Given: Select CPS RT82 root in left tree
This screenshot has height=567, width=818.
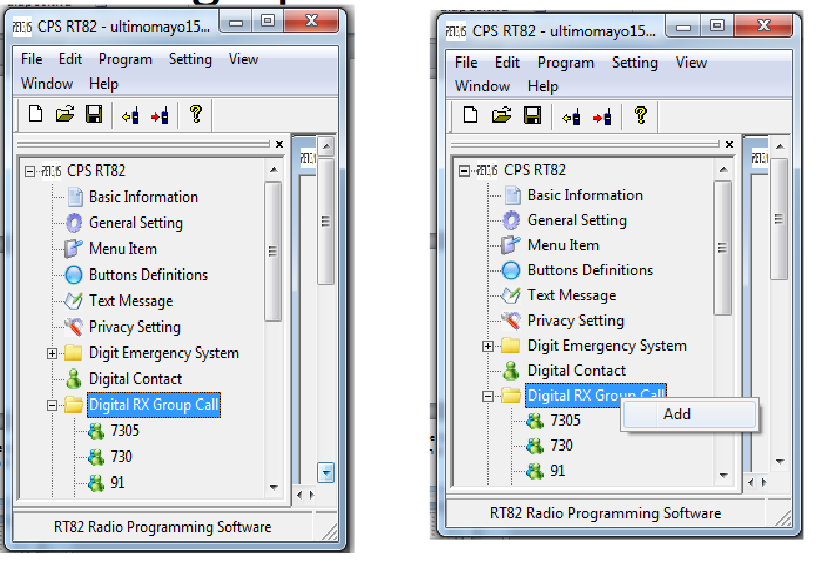Looking at the screenshot, I should click(x=96, y=171).
